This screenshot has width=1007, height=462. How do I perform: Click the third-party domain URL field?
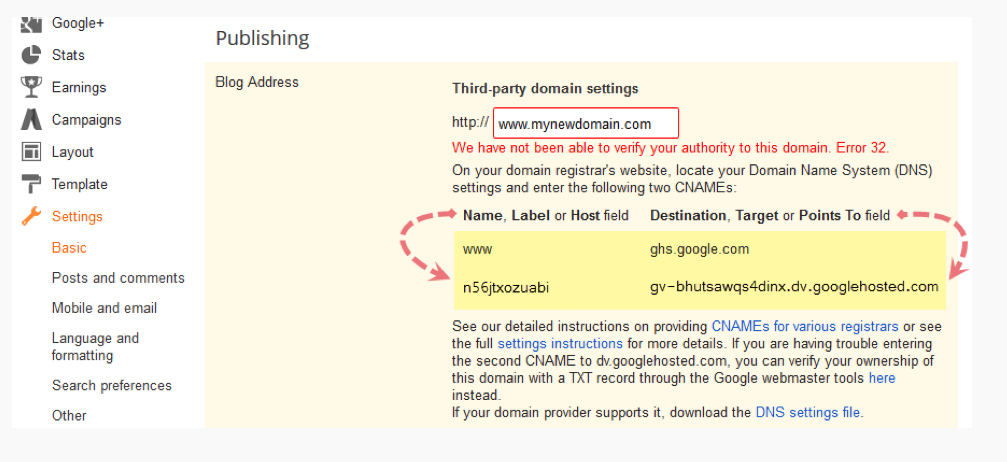pyautogui.click(x=586, y=123)
